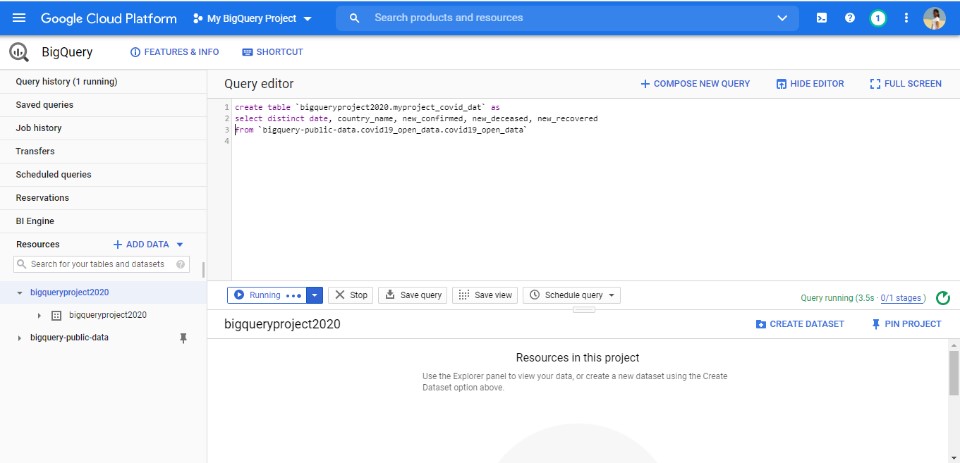Click the search help icon in resources box
Image resolution: width=960 pixels, height=463 pixels.
coord(181,265)
